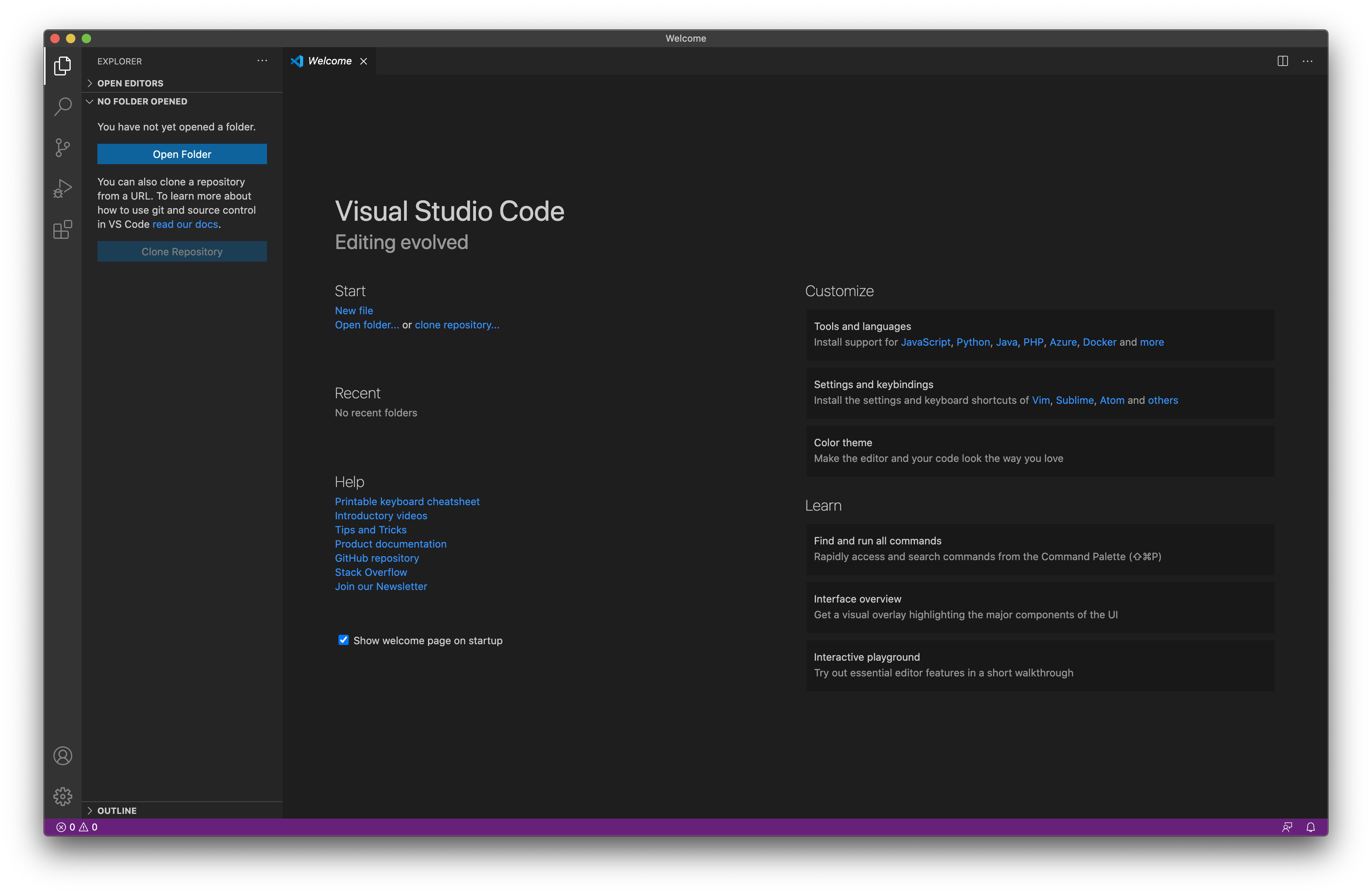Open Stack Overflow link

point(371,572)
